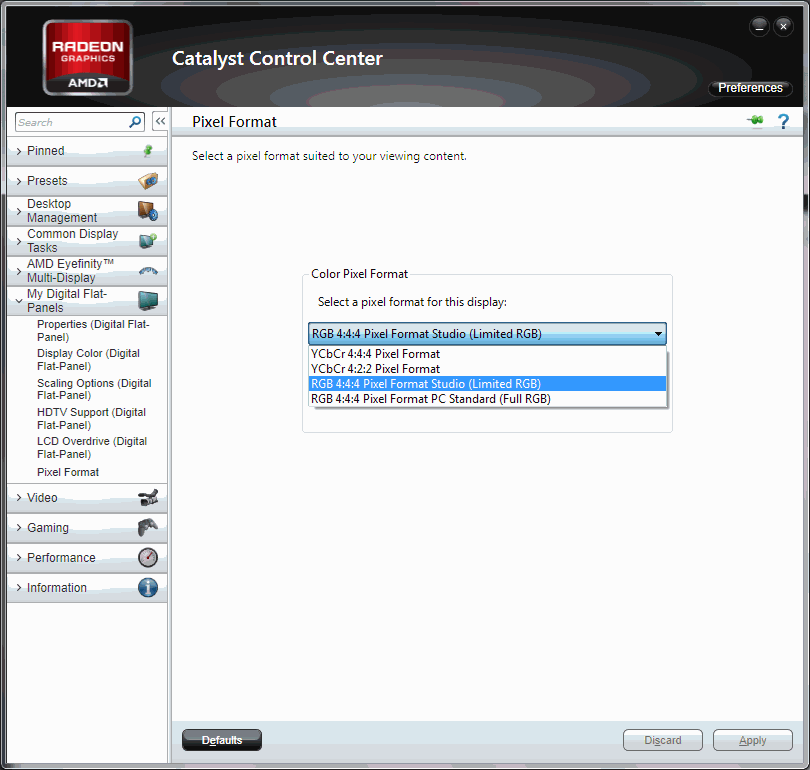Click the My Digital Flat-Panels monitor icon
Image resolution: width=810 pixels, height=770 pixels.
[x=148, y=301]
